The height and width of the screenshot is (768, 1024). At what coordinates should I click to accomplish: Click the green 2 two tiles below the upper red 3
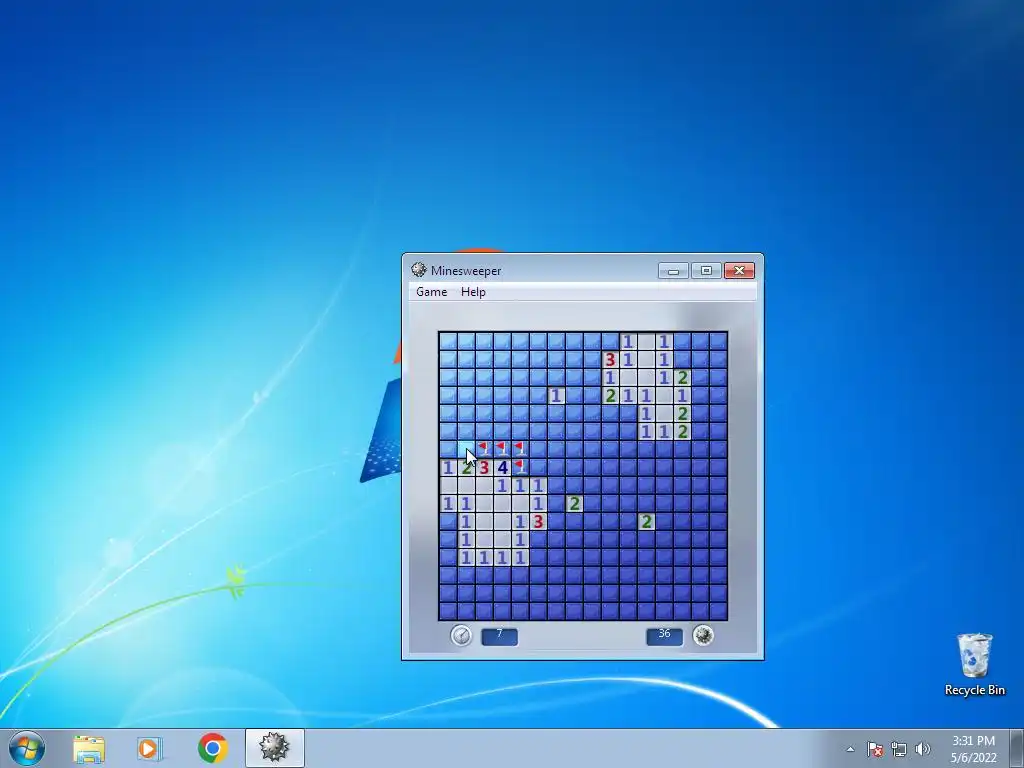pyautogui.click(x=610, y=395)
